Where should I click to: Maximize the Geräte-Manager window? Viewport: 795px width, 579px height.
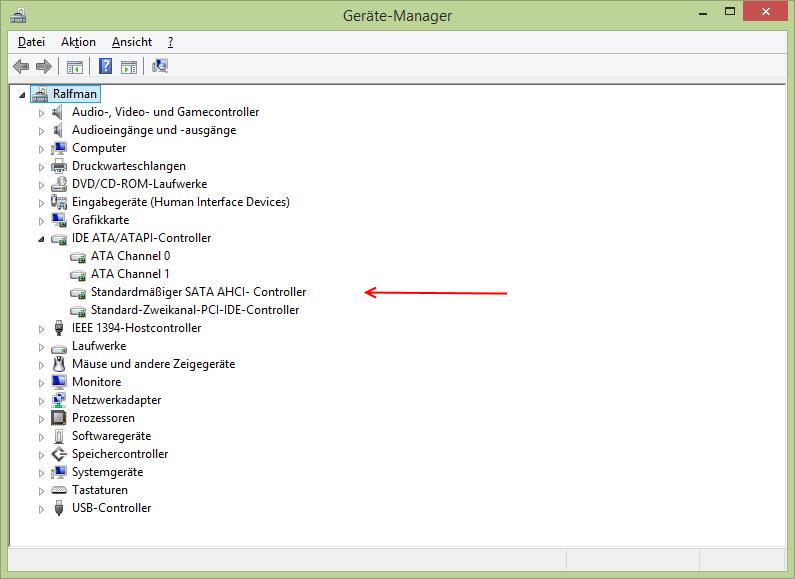click(x=730, y=11)
